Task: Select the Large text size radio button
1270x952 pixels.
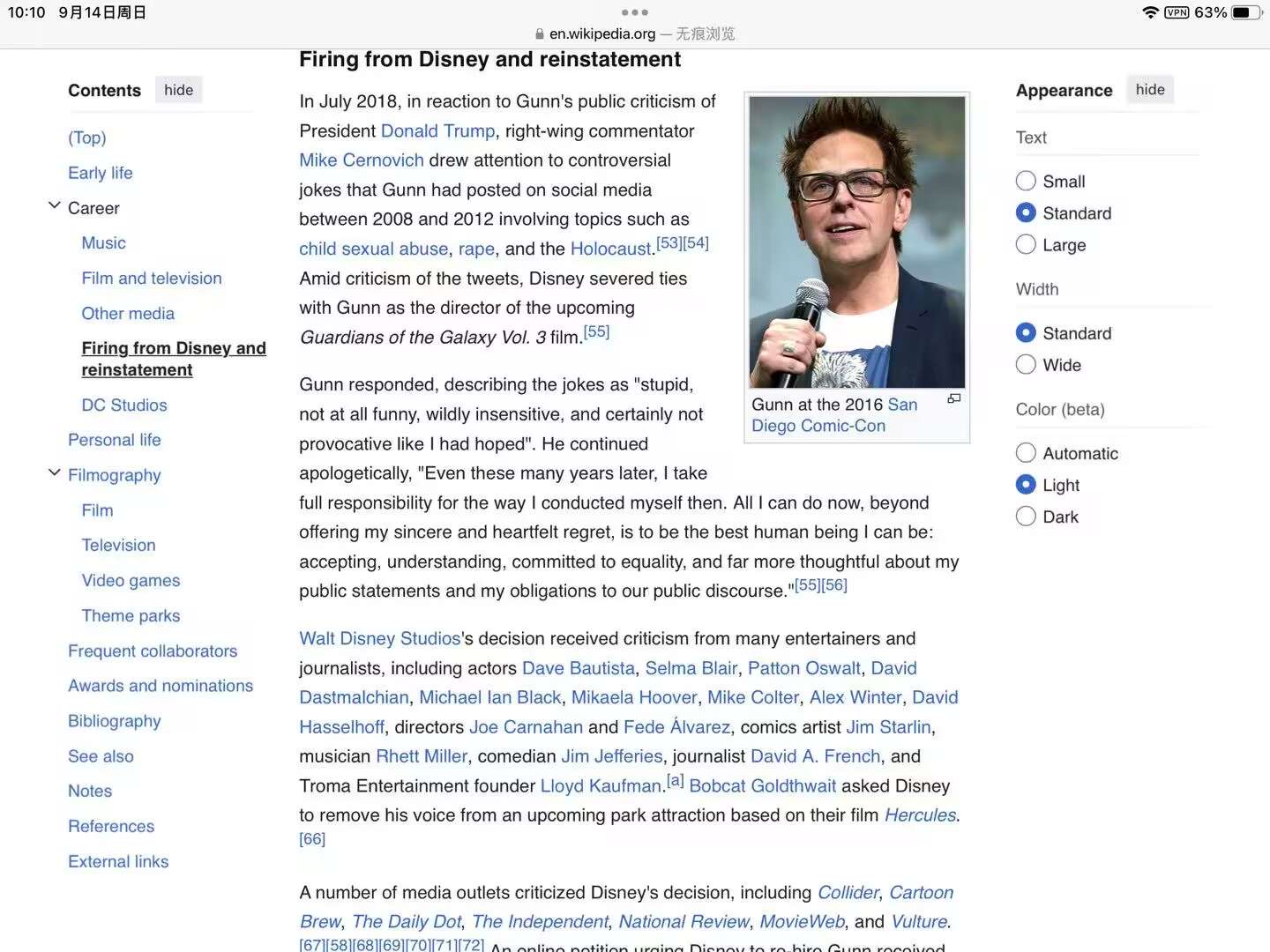Action: (x=1026, y=245)
